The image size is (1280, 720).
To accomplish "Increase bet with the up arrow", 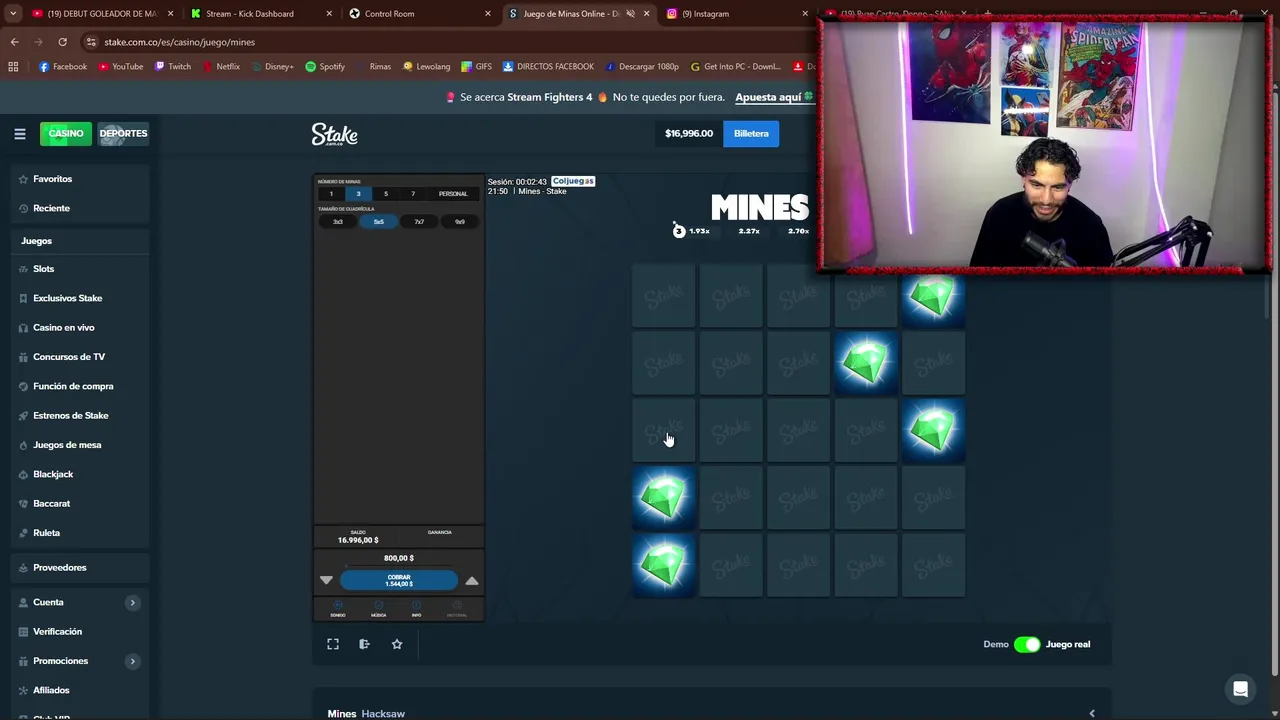I will [x=472, y=580].
